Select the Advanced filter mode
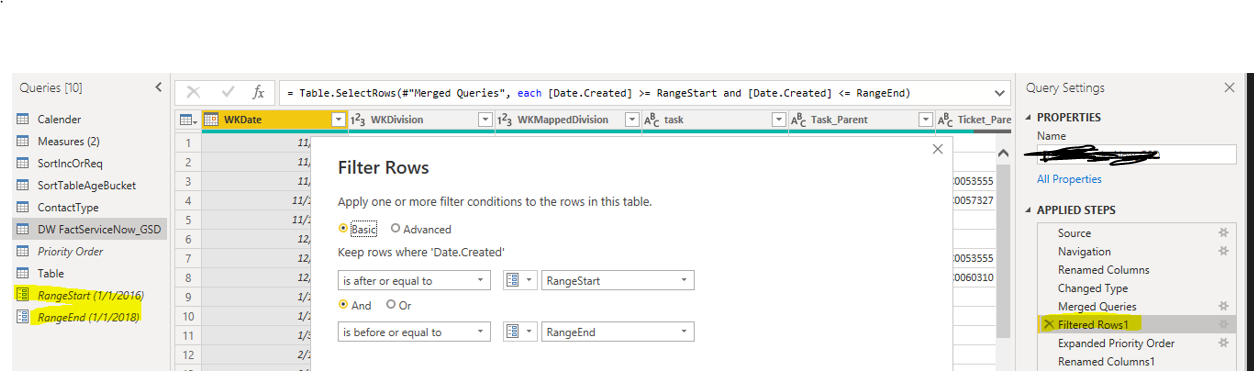This screenshot has width=1254, height=371. click(395, 229)
